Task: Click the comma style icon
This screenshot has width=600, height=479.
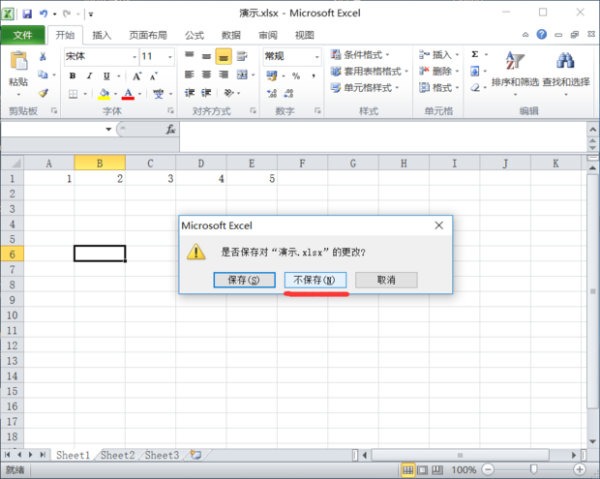Action: (313, 76)
